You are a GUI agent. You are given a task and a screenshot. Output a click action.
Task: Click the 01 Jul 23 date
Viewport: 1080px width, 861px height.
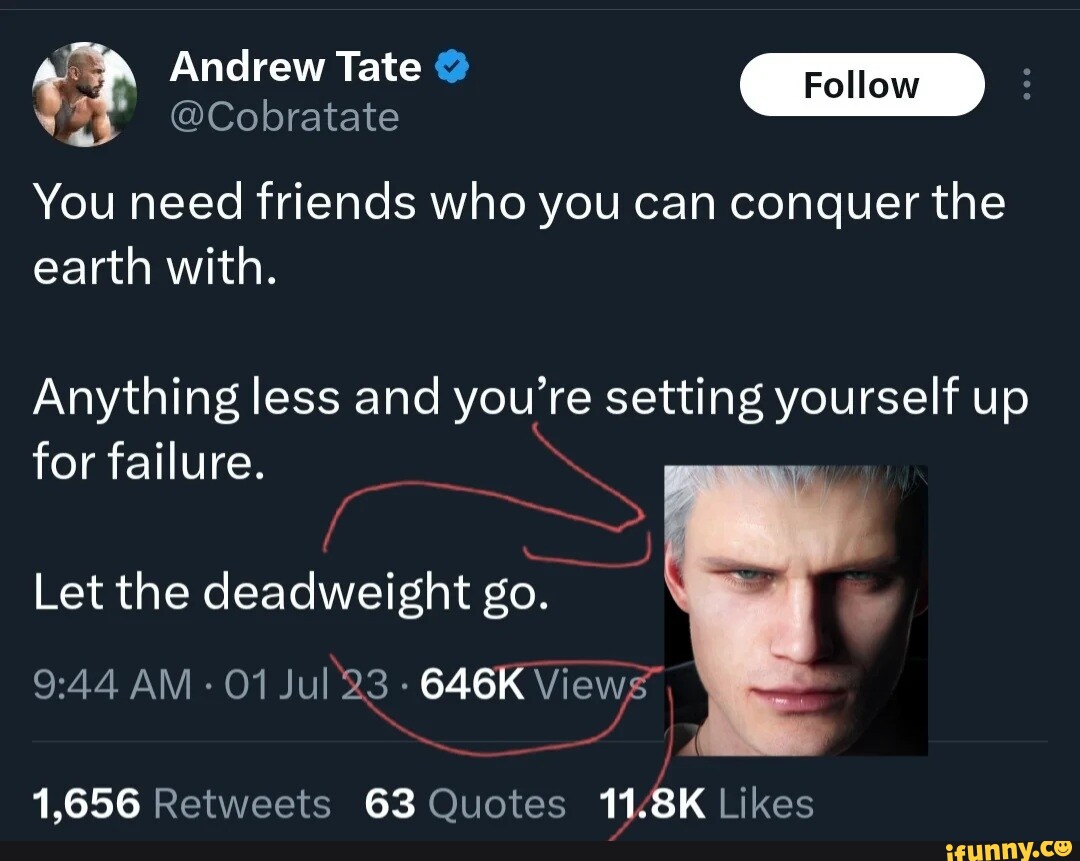click(x=307, y=685)
